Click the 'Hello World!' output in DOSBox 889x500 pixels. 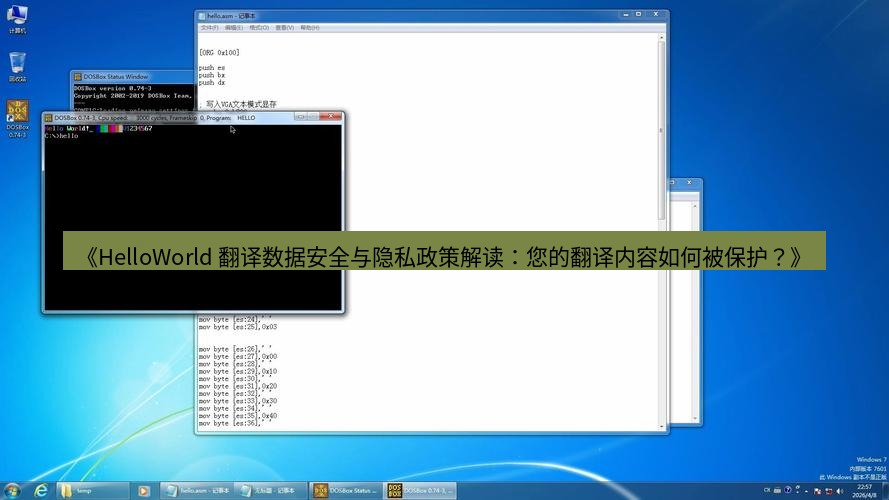point(69,129)
